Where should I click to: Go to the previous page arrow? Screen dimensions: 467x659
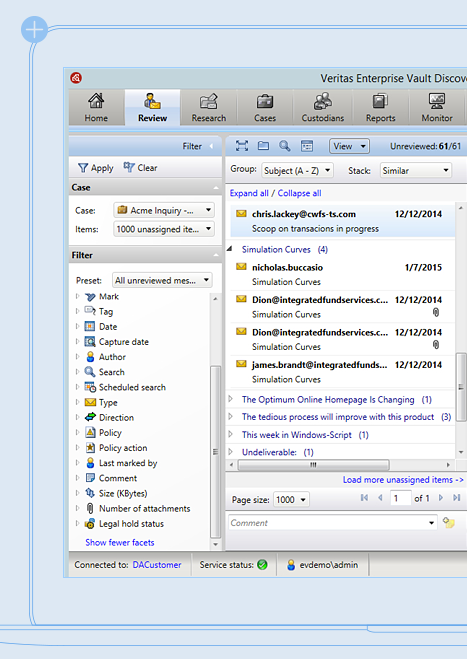[x=380, y=498]
